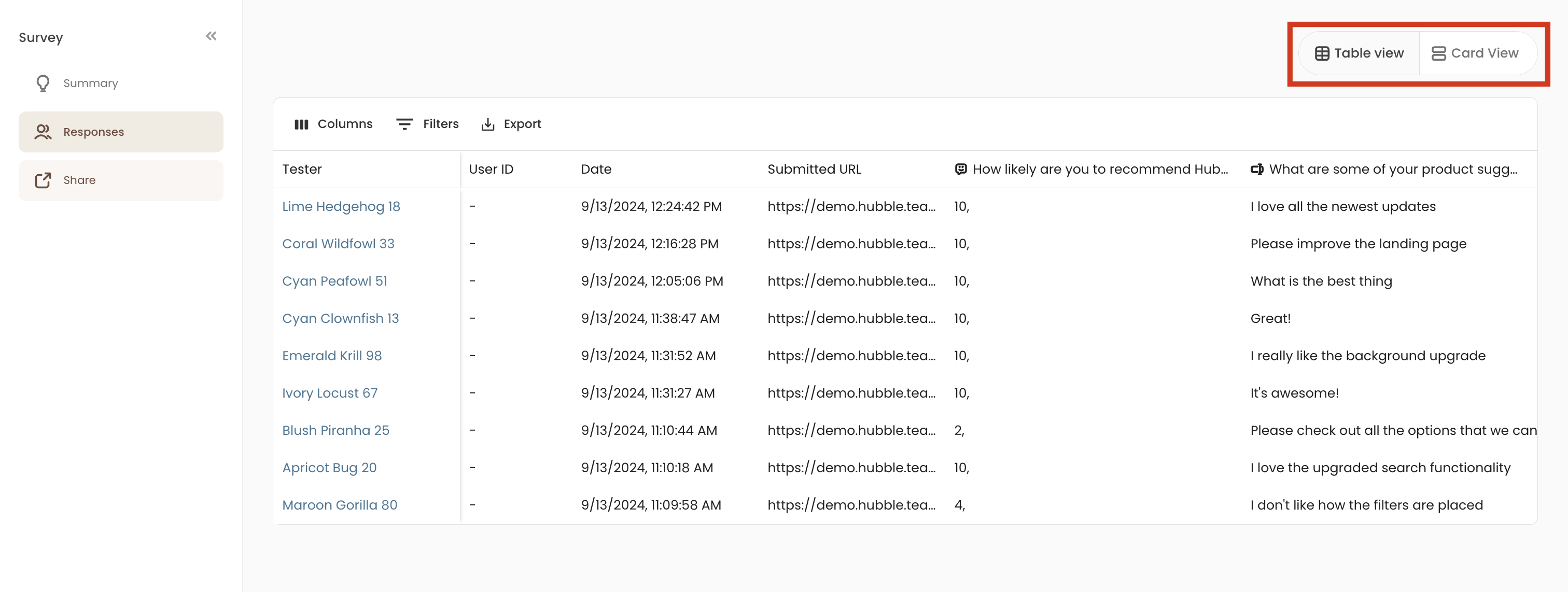The image size is (1568, 592).
Task: Select date 9/13/2024, 12:05:06 PM
Action: (x=652, y=281)
